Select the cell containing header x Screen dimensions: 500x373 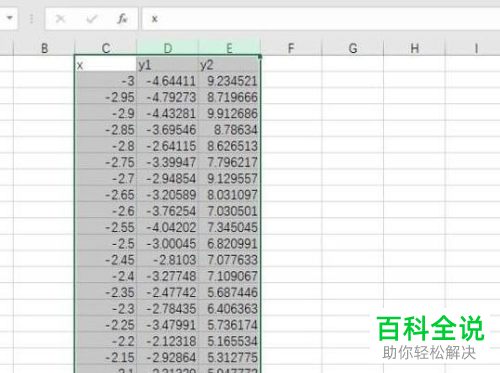tap(106, 64)
